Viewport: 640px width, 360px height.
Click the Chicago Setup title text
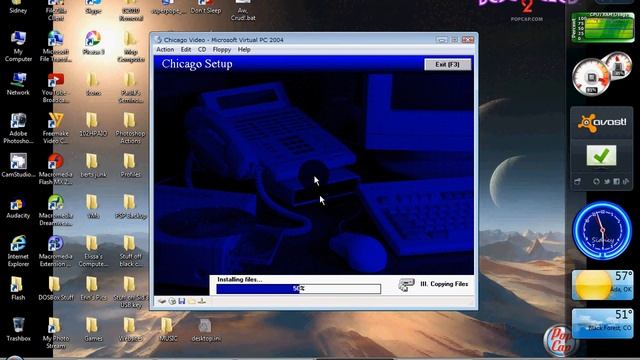click(197, 64)
